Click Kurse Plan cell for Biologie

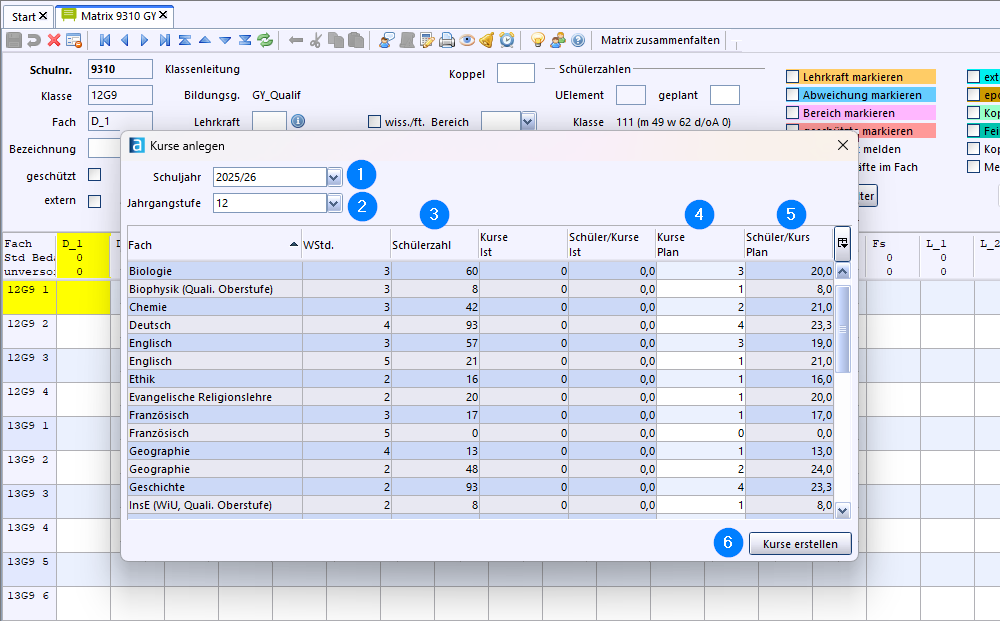[x=700, y=271]
